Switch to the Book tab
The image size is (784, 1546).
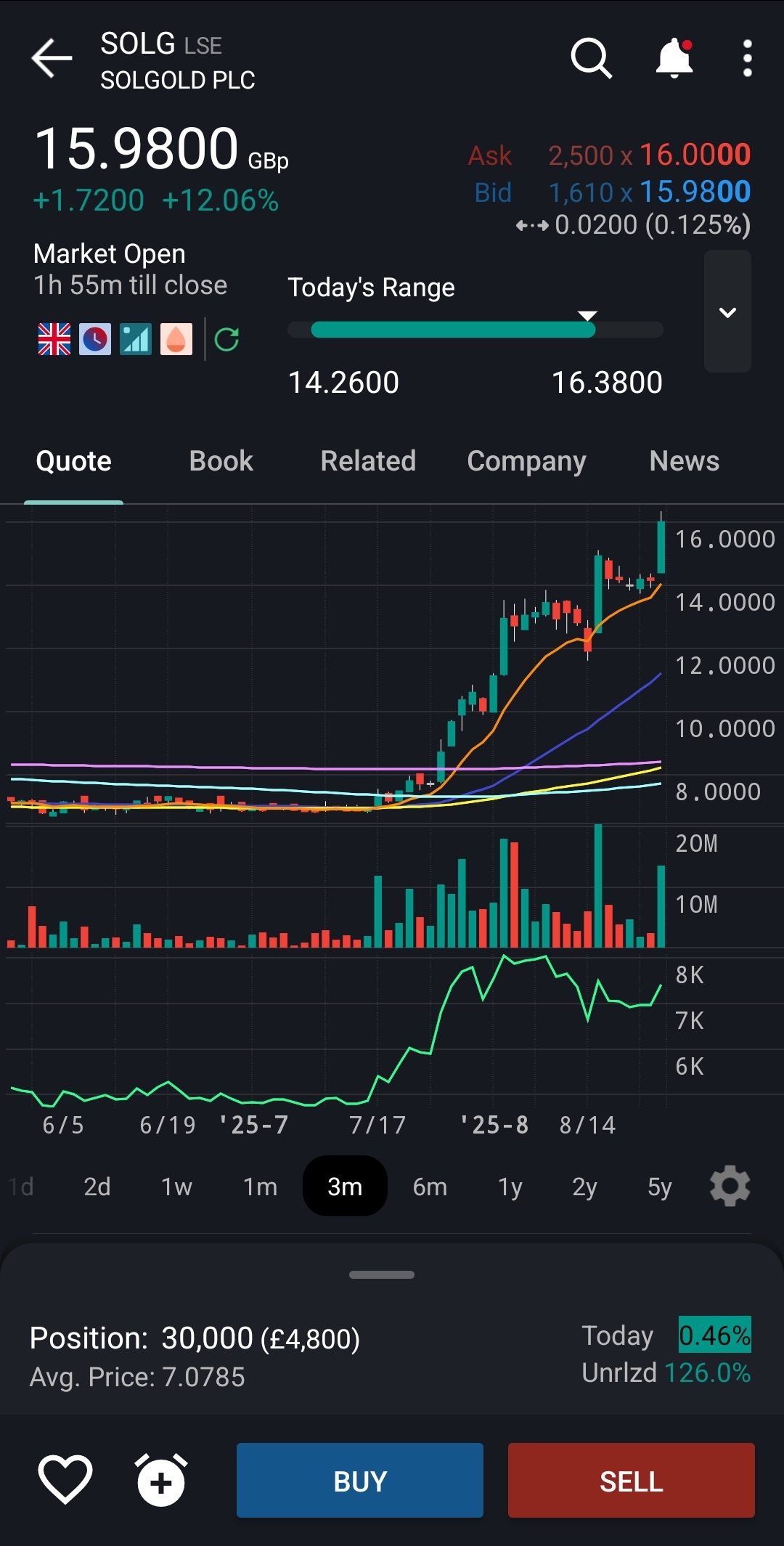221,461
